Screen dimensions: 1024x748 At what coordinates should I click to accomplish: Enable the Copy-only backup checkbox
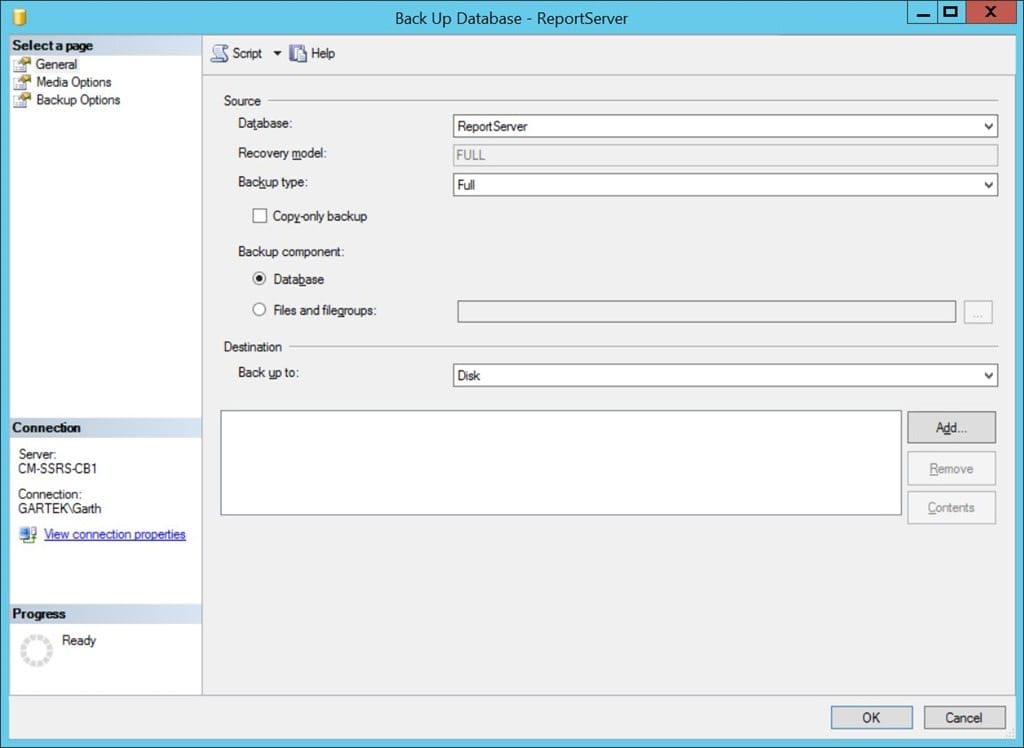[x=259, y=216]
